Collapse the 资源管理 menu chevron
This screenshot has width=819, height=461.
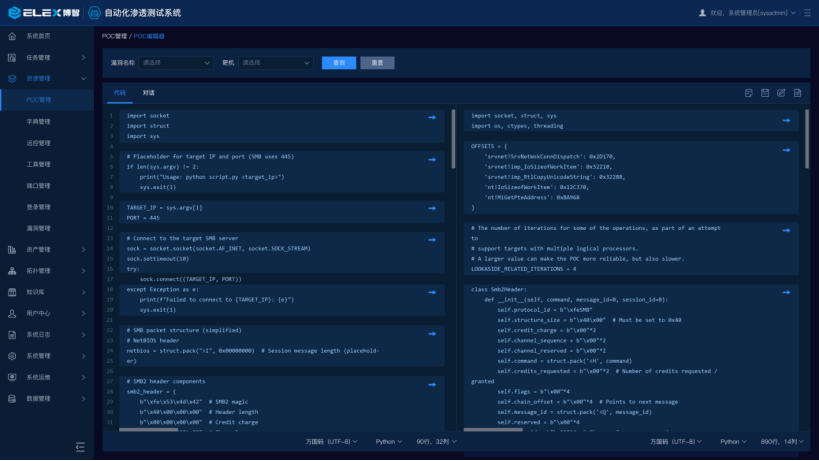pyautogui.click(x=84, y=79)
